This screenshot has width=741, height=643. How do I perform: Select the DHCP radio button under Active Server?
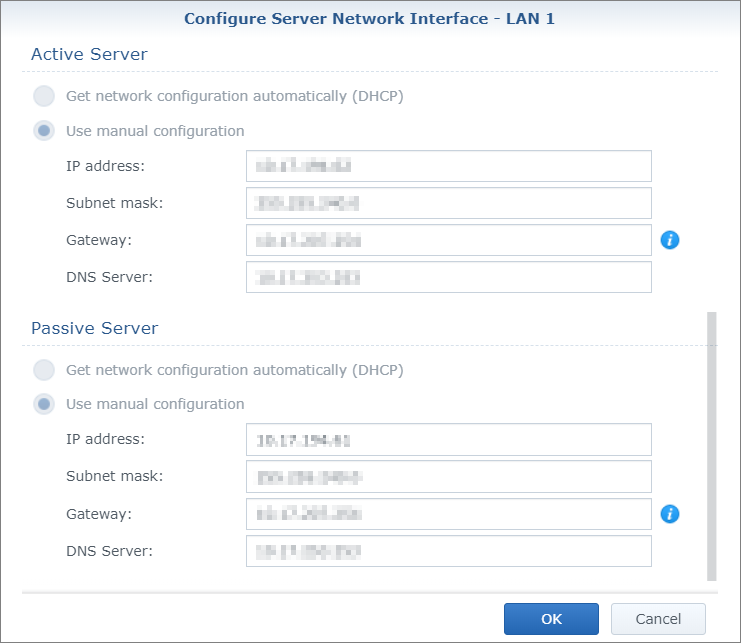pyautogui.click(x=44, y=96)
